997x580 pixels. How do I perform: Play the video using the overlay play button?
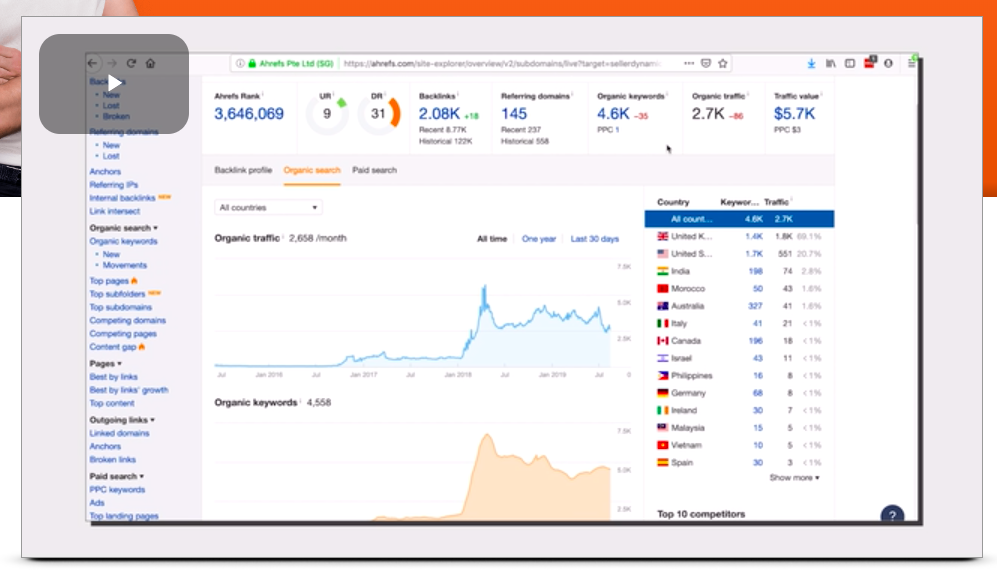coord(114,83)
